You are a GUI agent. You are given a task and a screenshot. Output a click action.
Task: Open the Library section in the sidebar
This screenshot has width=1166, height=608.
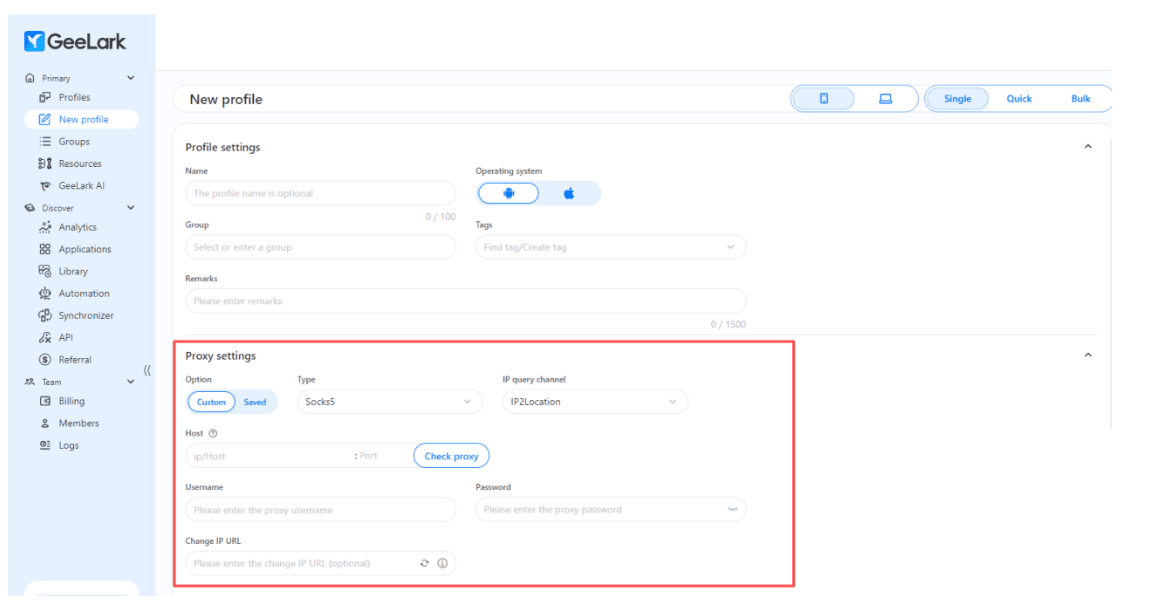(60, 271)
